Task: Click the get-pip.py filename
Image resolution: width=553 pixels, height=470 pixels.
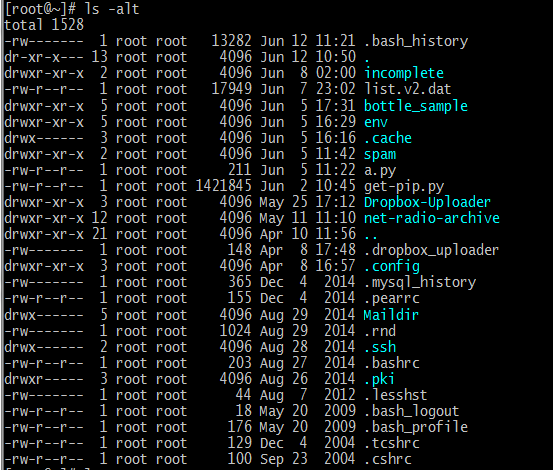Action: pyautogui.click(x=404, y=187)
